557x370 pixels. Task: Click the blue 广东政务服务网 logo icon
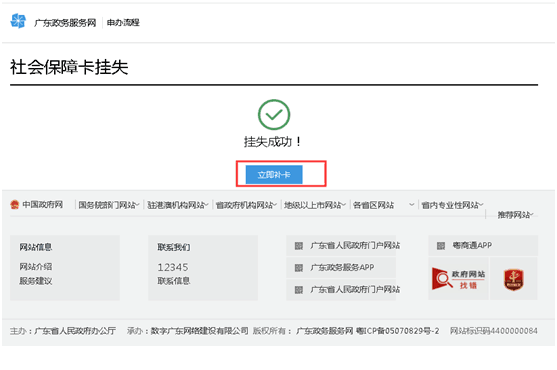(x=18, y=21)
